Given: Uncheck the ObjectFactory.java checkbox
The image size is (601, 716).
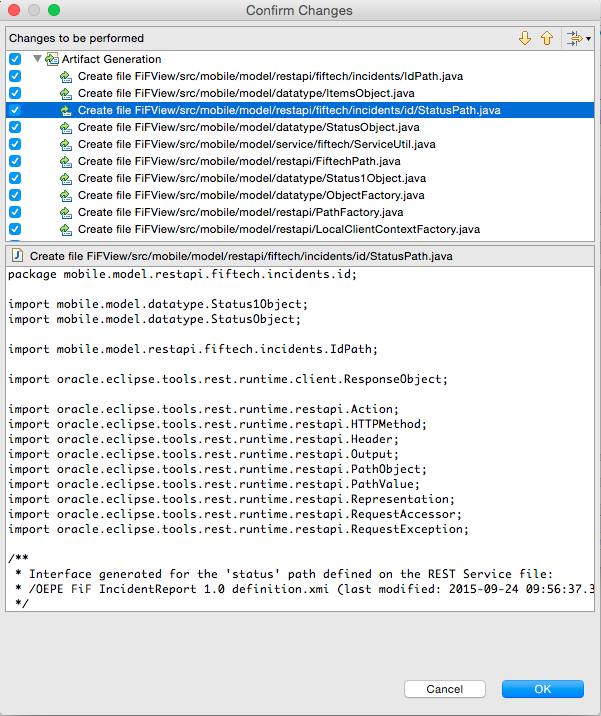Looking at the screenshot, I should tap(15, 195).
